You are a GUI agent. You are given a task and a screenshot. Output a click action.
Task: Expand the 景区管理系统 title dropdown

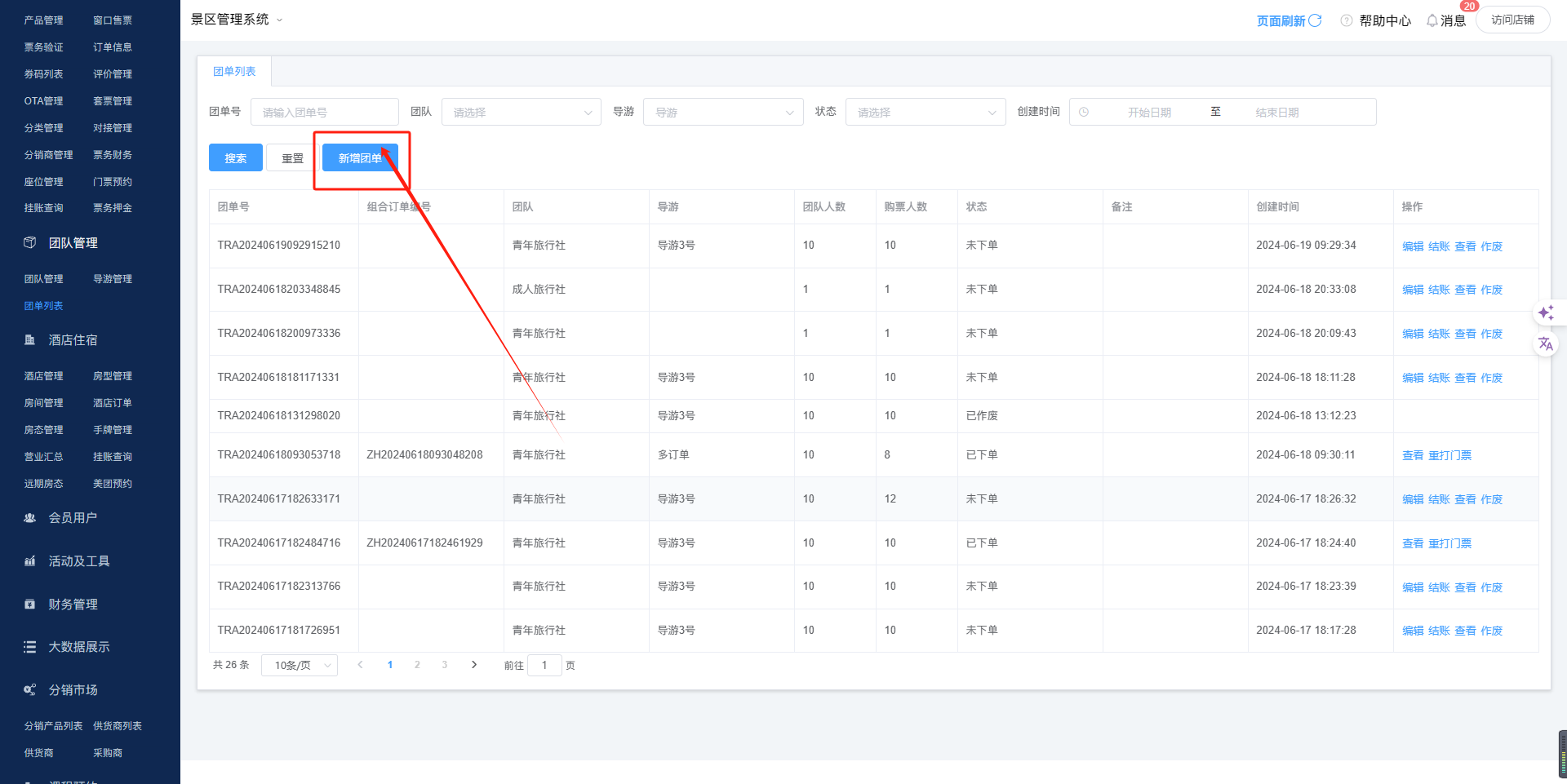tap(279, 20)
